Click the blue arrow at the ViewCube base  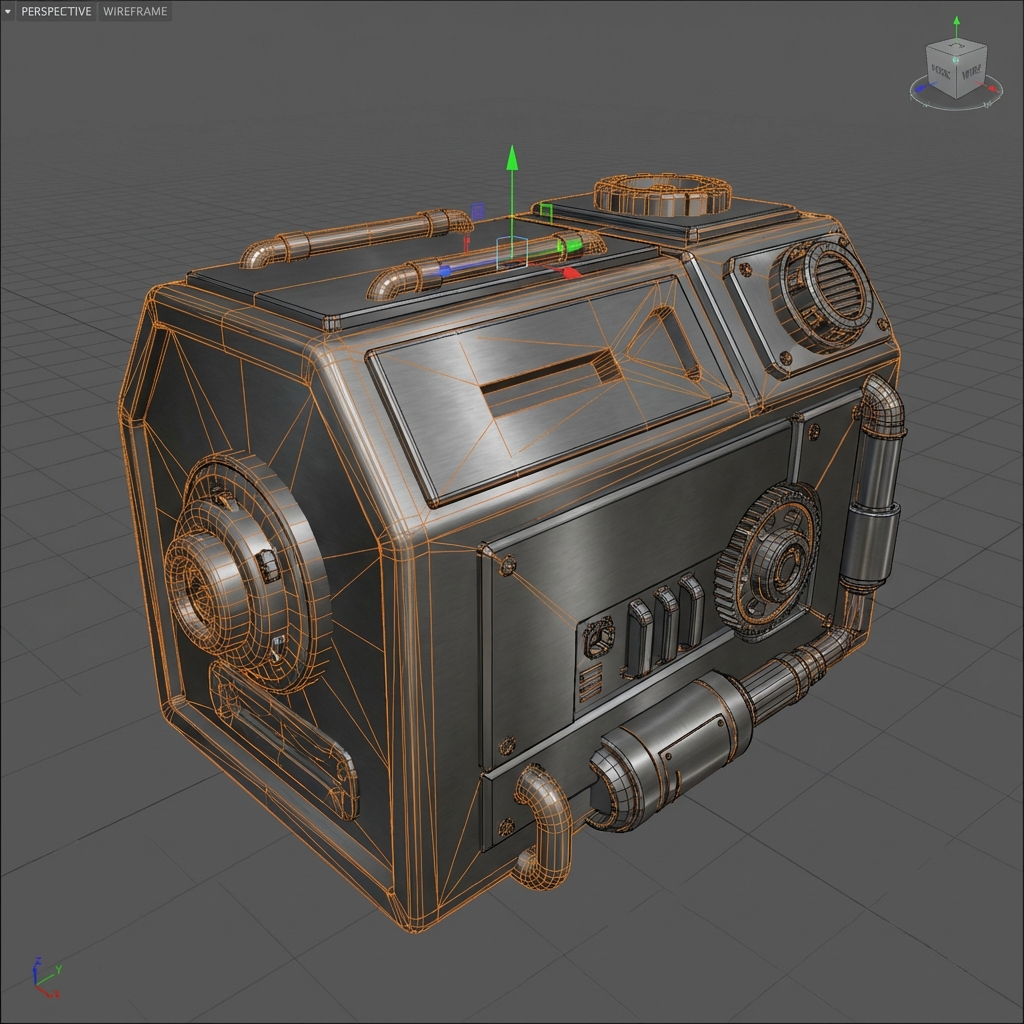[921, 87]
